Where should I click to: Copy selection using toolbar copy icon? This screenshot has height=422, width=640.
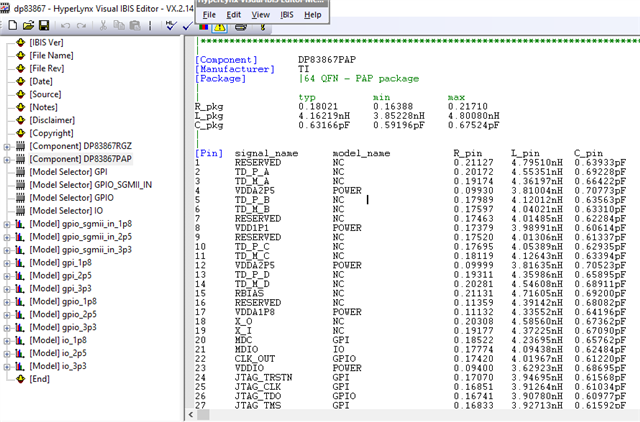119,25
